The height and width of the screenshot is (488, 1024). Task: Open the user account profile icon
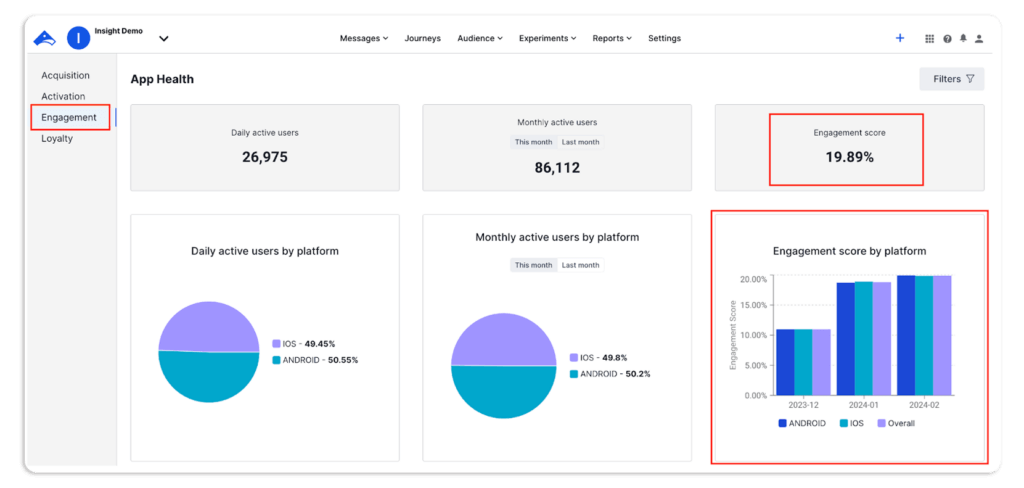[x=979, y=39]
